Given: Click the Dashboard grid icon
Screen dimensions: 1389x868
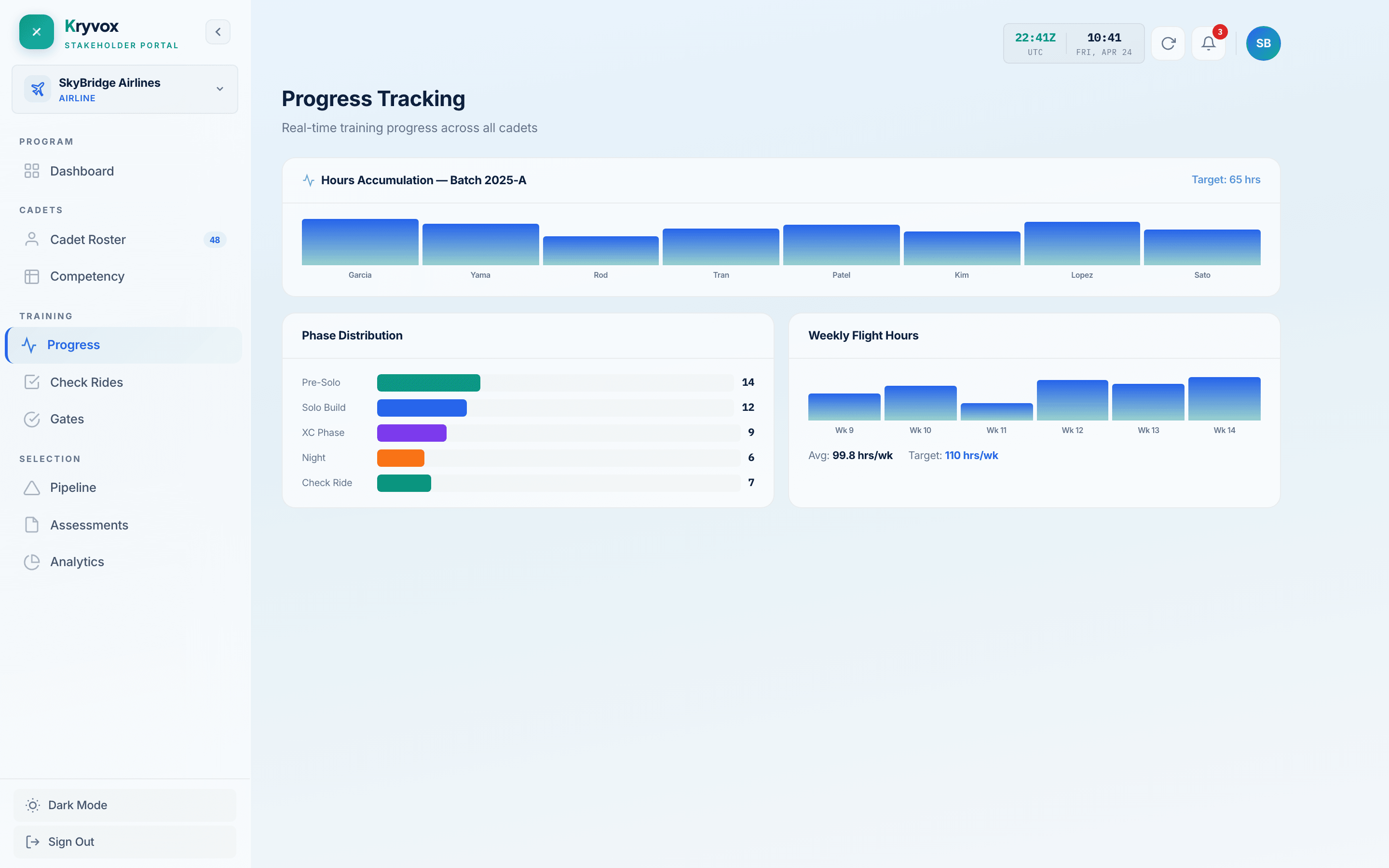Looking at the screenshot, I should 31,171.
